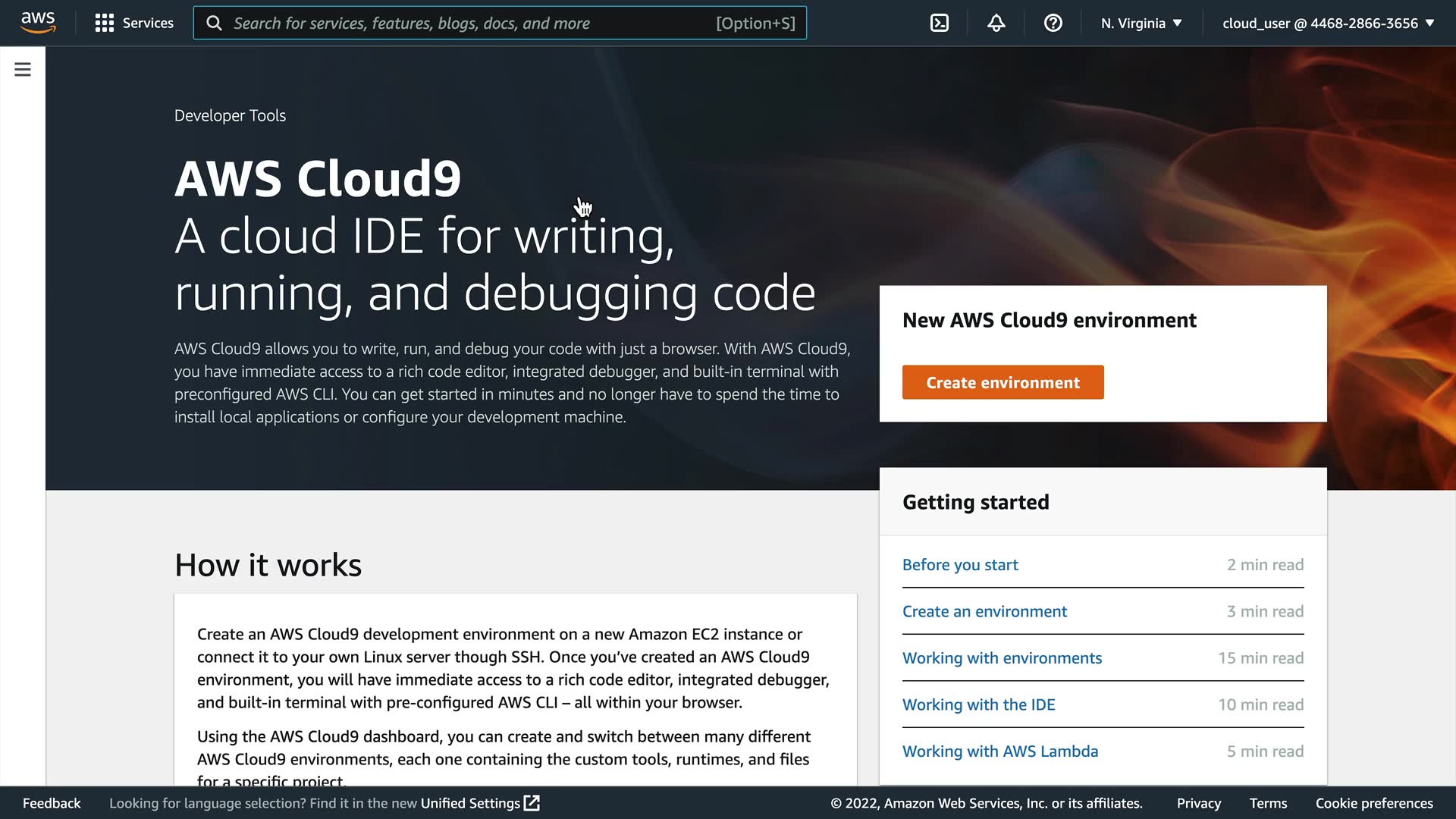The width and height of the screenshot is (1456, 819).
Task: Expand the hamburger side navigation menu
Action: tap(23, 70)
